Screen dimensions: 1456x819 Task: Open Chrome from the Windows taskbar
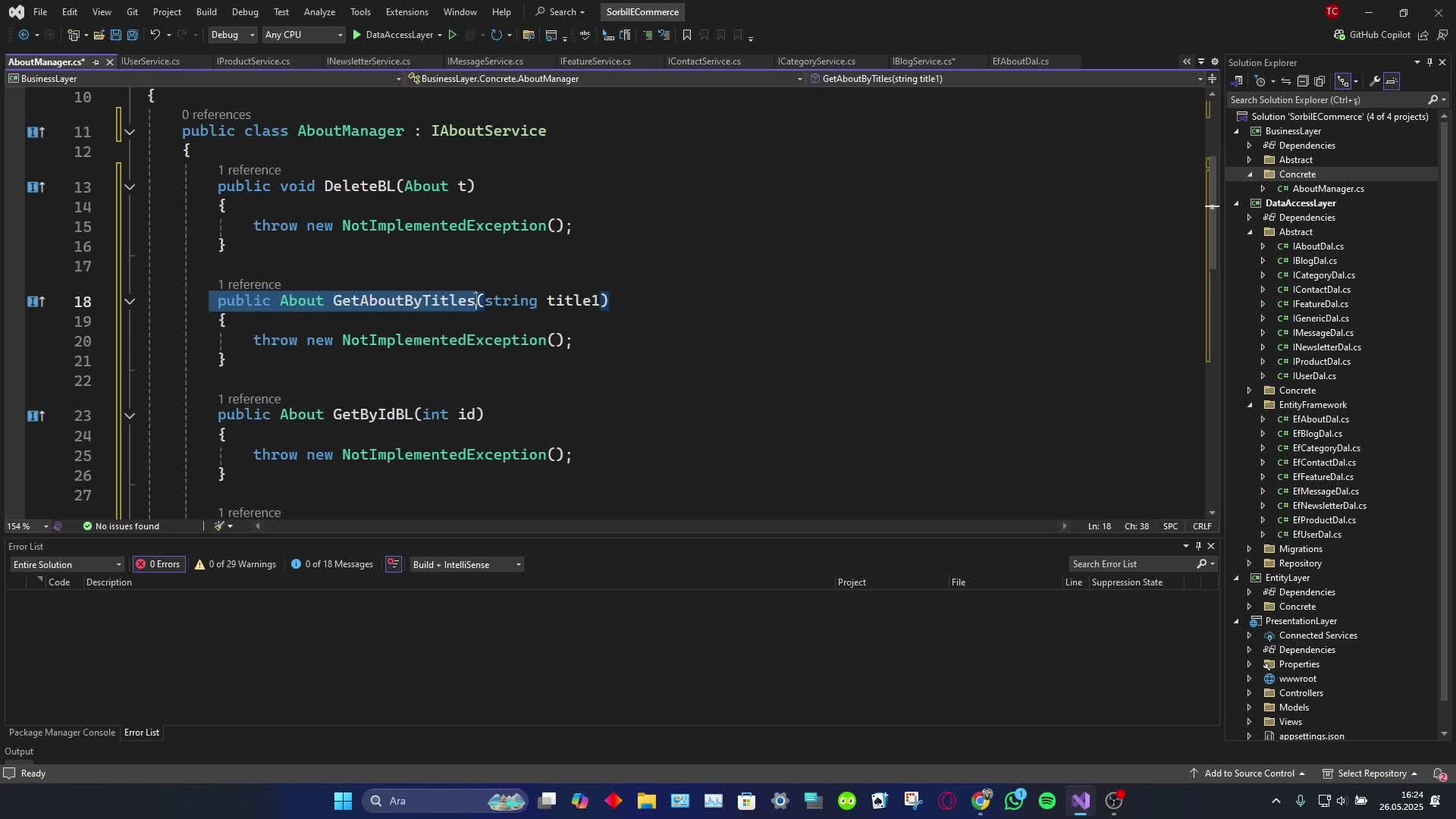coord(981,801)
